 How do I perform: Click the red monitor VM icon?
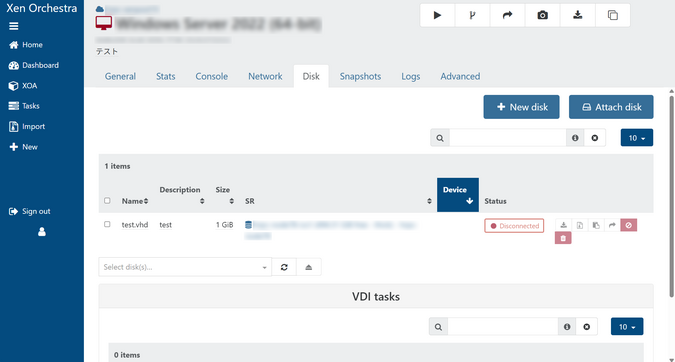click(104, 23)
